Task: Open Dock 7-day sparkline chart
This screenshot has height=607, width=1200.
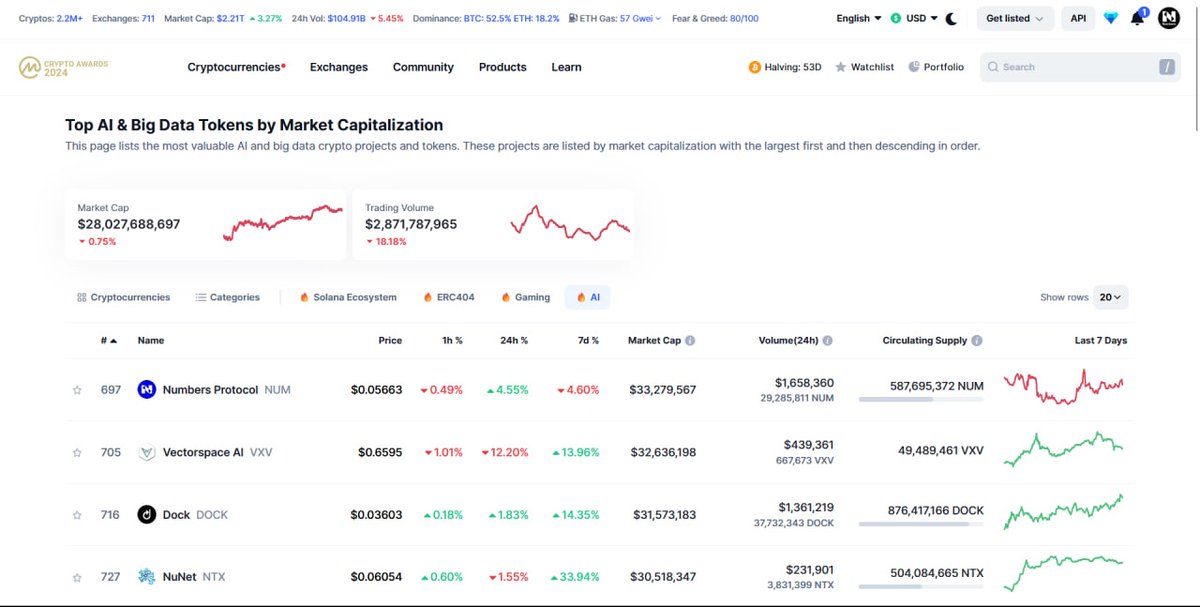Action: pyautogui.click(x=1063, y=512)
